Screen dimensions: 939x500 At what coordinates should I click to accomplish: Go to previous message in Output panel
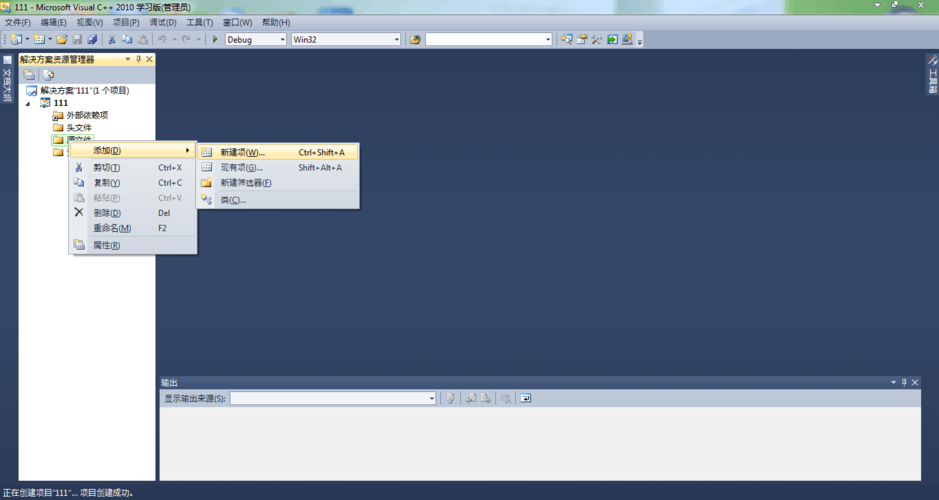point(471,398)
